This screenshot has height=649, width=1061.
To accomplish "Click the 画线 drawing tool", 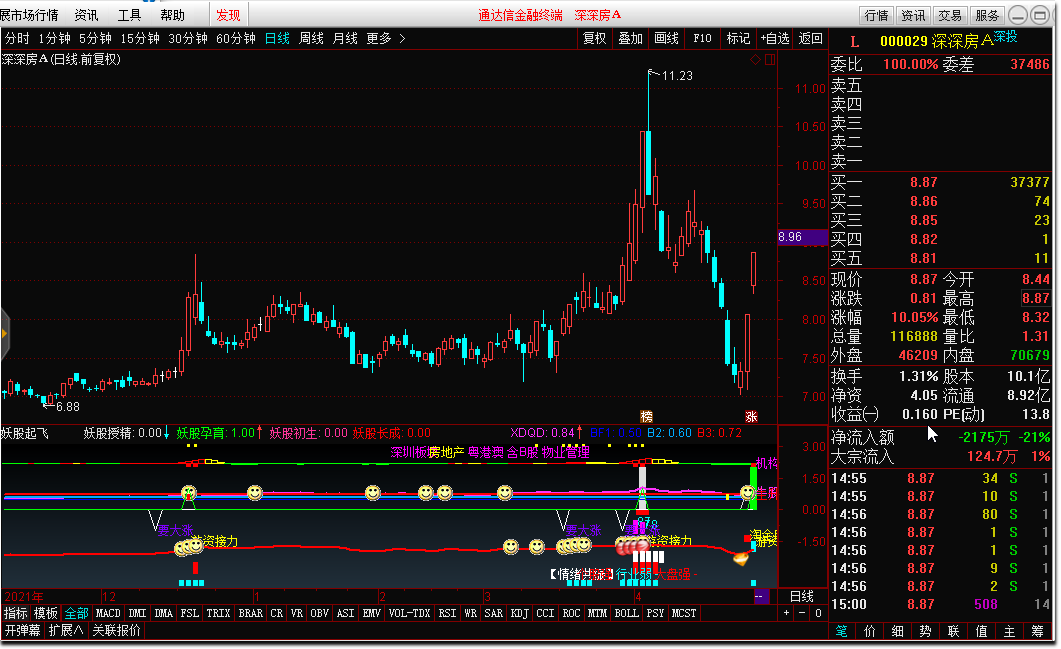I will coord(667,39).
